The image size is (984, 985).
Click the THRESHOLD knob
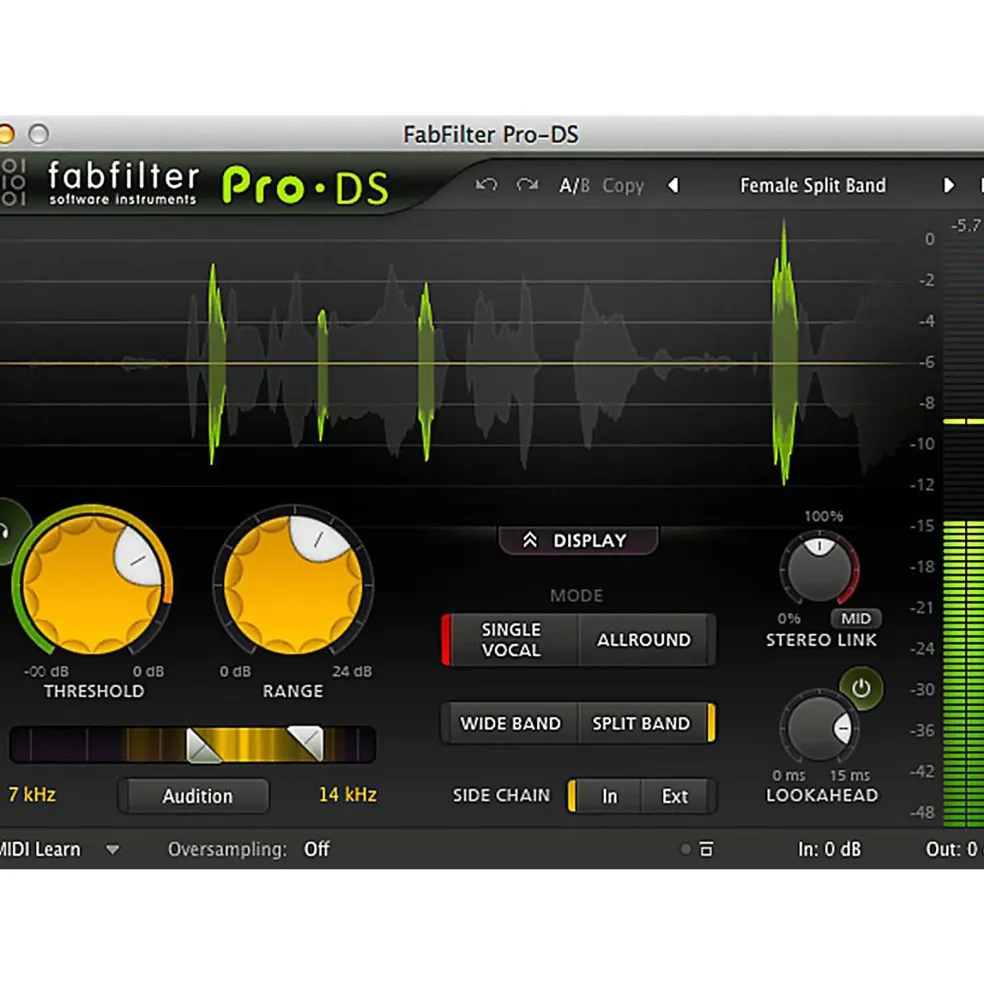(93, 585)
